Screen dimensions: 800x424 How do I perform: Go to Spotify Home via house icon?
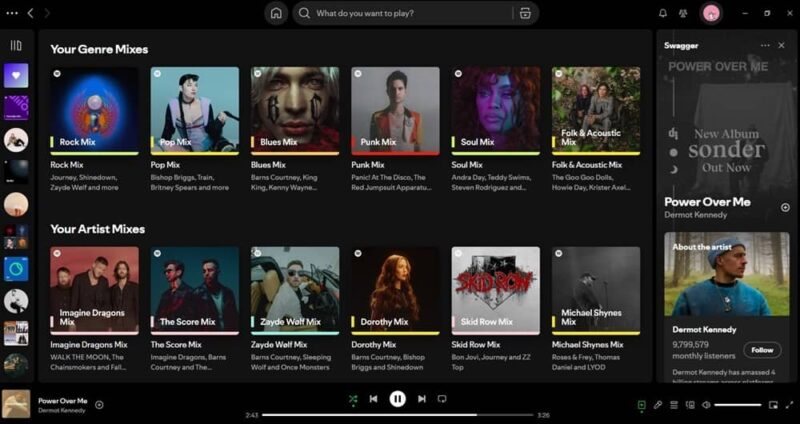276,13
